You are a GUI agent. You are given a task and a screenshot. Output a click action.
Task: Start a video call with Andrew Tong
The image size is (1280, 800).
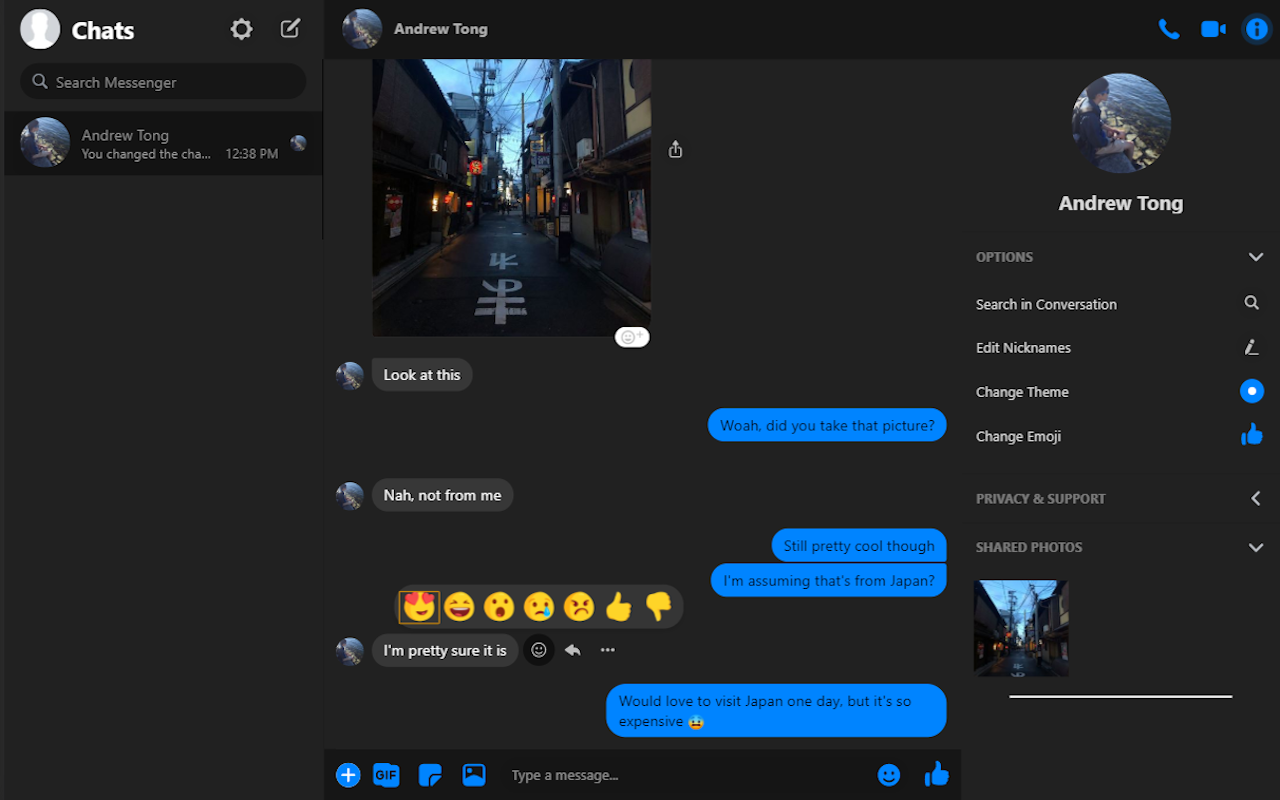coord(1213,29)
